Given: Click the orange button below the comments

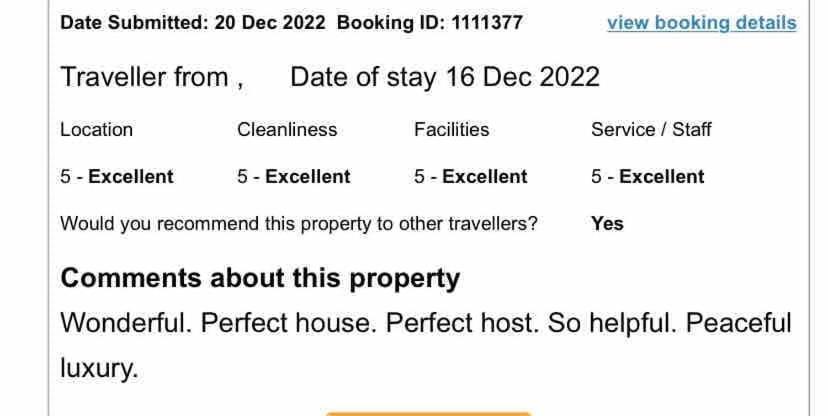Looking at the screenshot, I should click(428, 414).
